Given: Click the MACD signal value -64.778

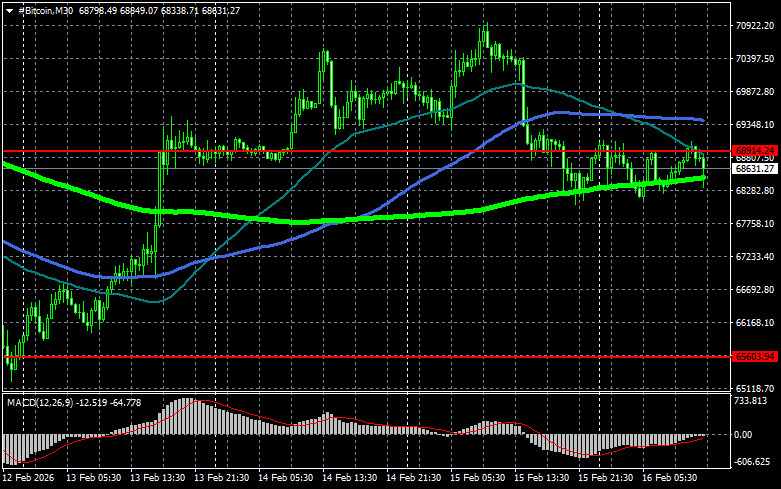Looking at the screenshot, I should click(126, 402).
